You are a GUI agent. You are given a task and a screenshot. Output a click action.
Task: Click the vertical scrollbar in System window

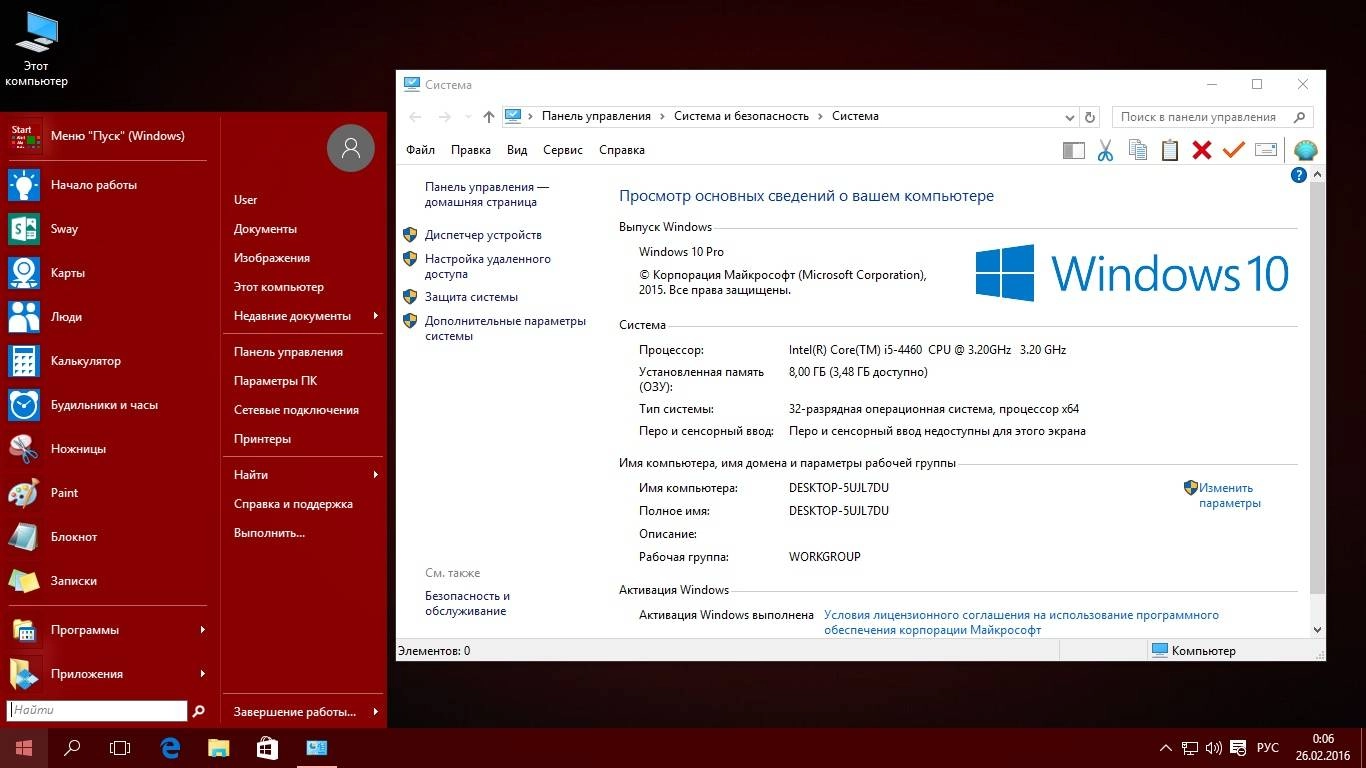(1317, 390)
